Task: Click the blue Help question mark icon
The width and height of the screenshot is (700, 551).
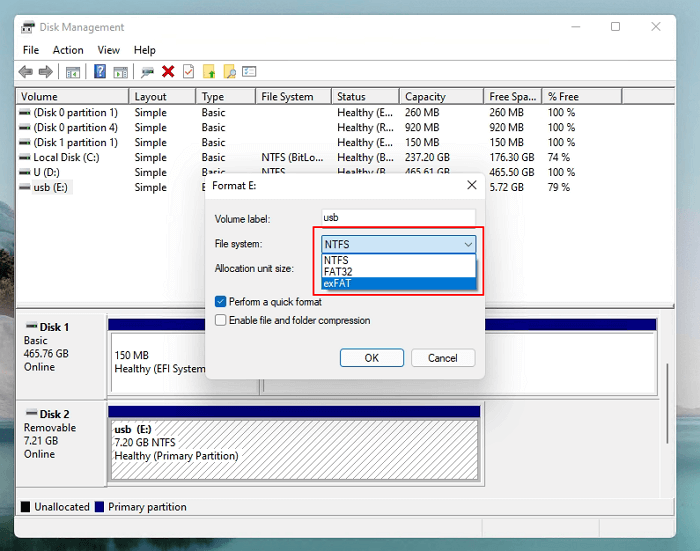Action: tap(100, 72)
